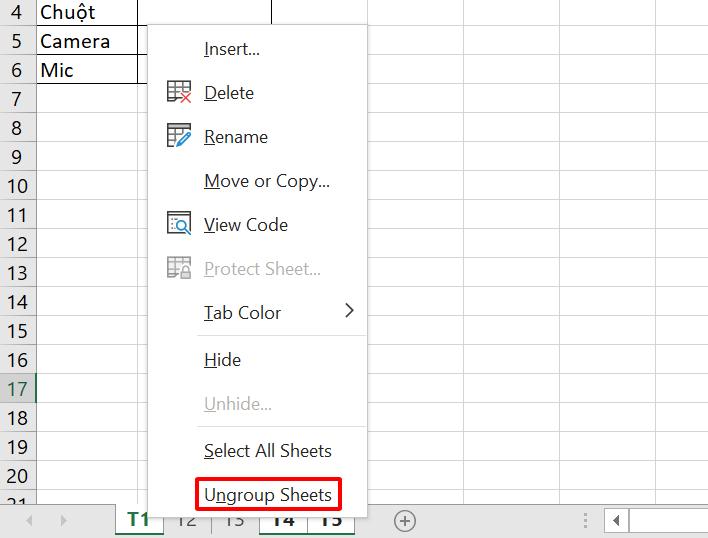The height and width of the screenshot is (538, 708).
Task: Click the View Code magnifier icon
Action: [179, 223]
